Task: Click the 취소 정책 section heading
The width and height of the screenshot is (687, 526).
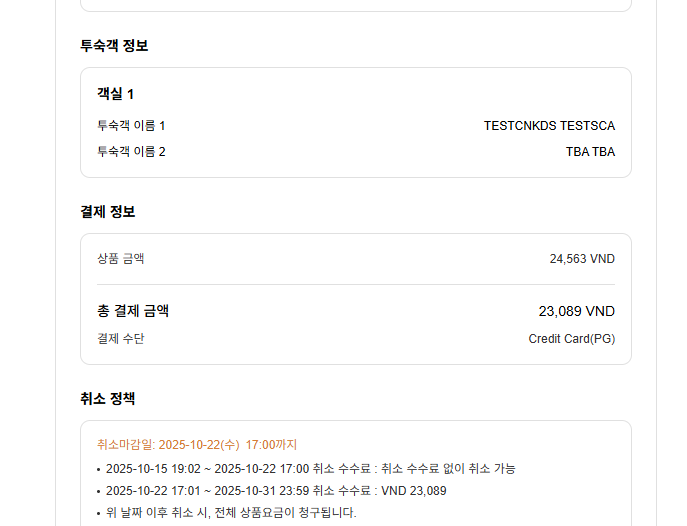Action: point(107,398)
